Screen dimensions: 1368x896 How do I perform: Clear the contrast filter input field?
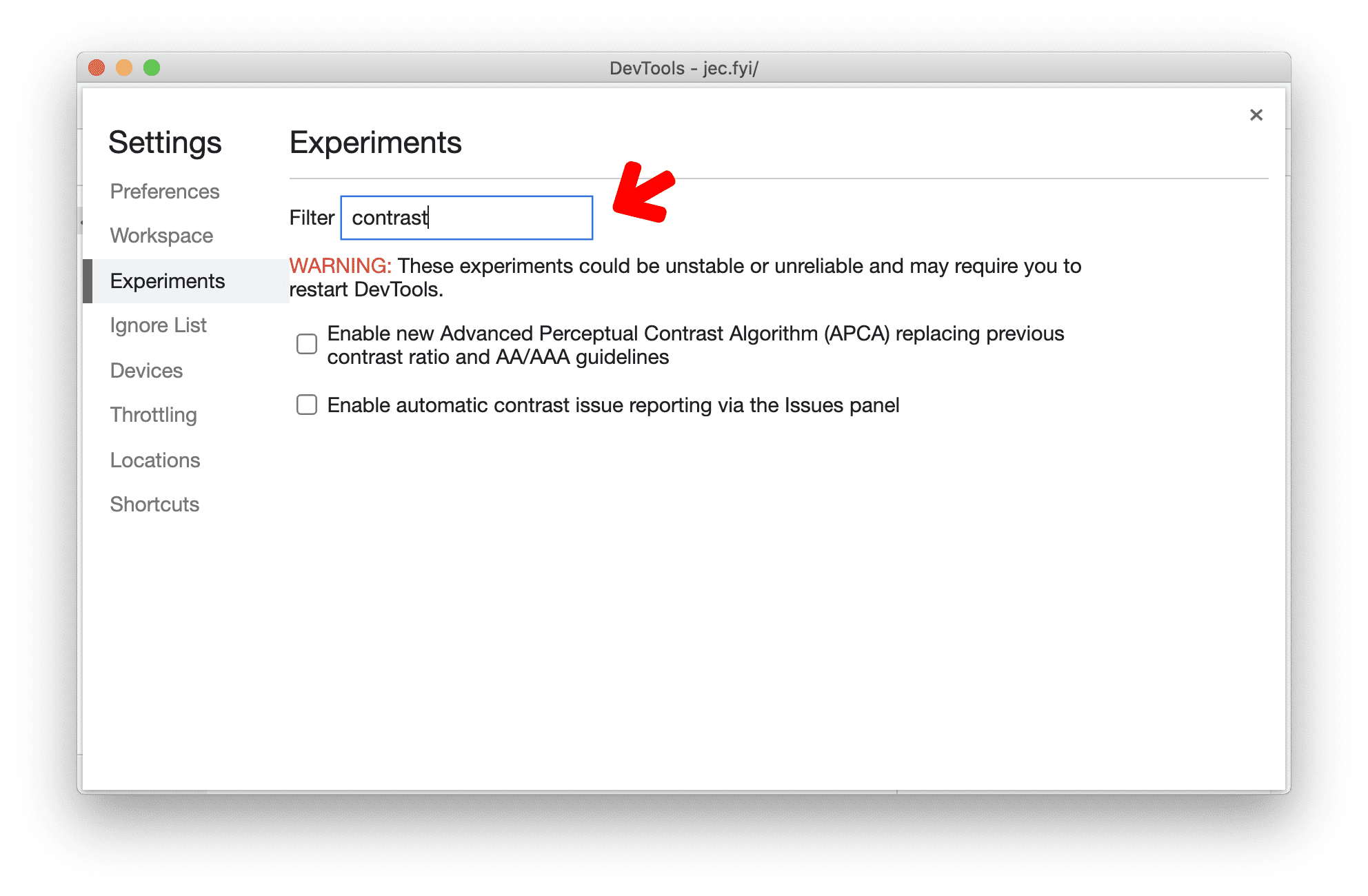466,217
